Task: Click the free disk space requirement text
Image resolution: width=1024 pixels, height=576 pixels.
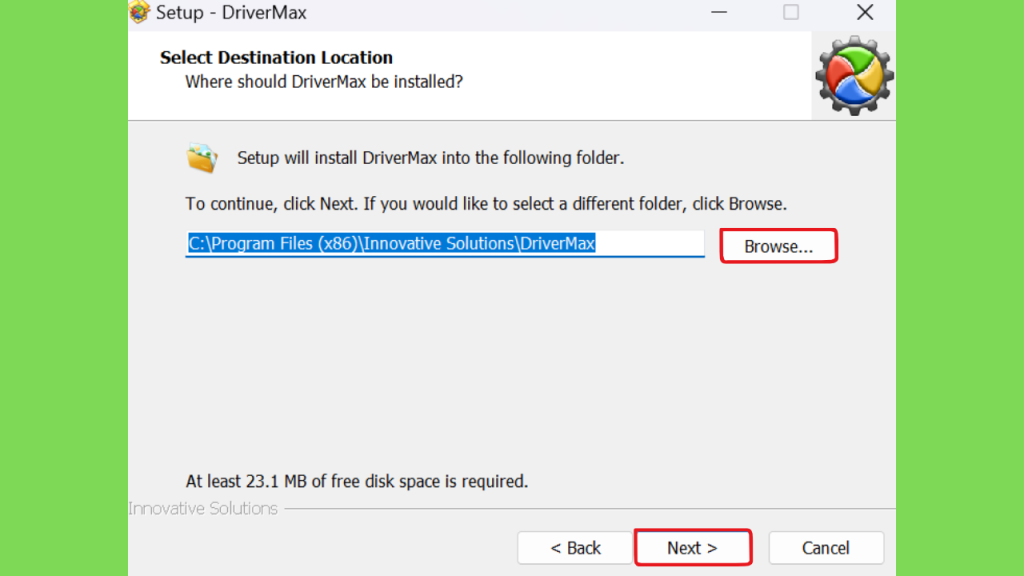Action: tap(357, 481)
